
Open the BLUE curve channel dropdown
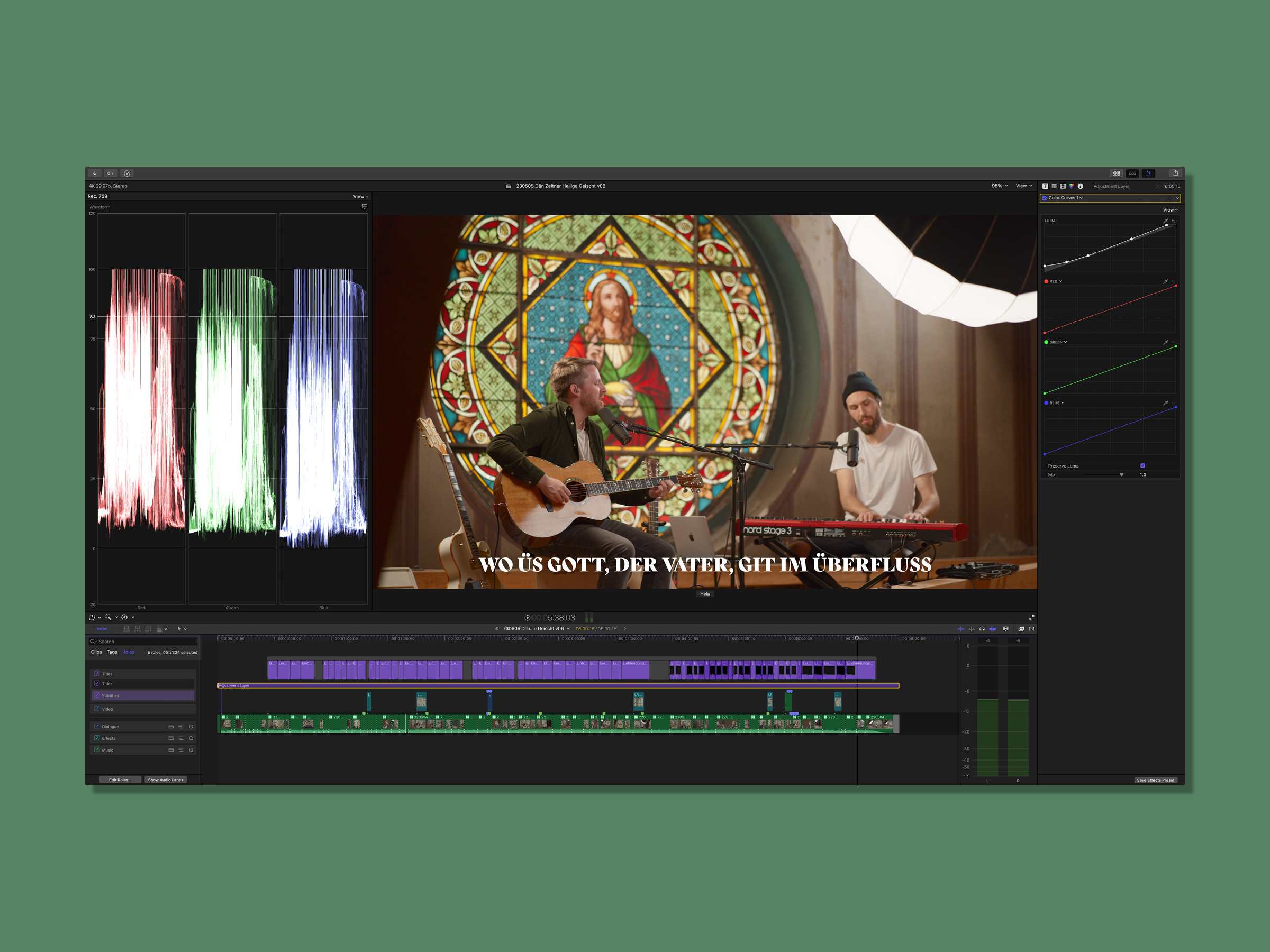point(1054,404)
